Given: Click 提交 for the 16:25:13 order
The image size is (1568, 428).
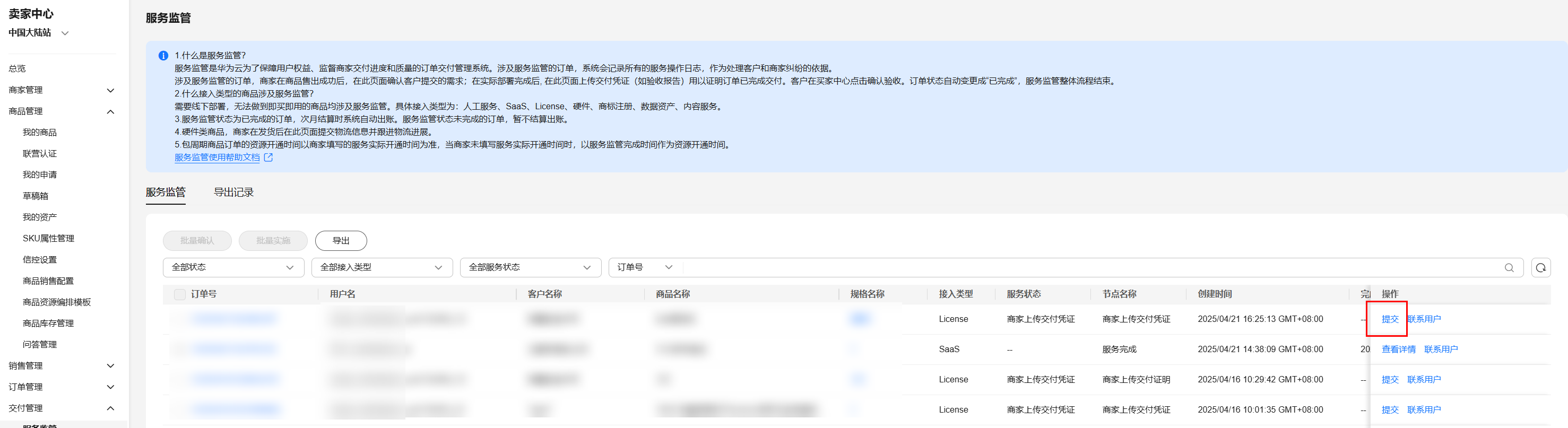Looking at the screenshot, I should (1390, 319).
